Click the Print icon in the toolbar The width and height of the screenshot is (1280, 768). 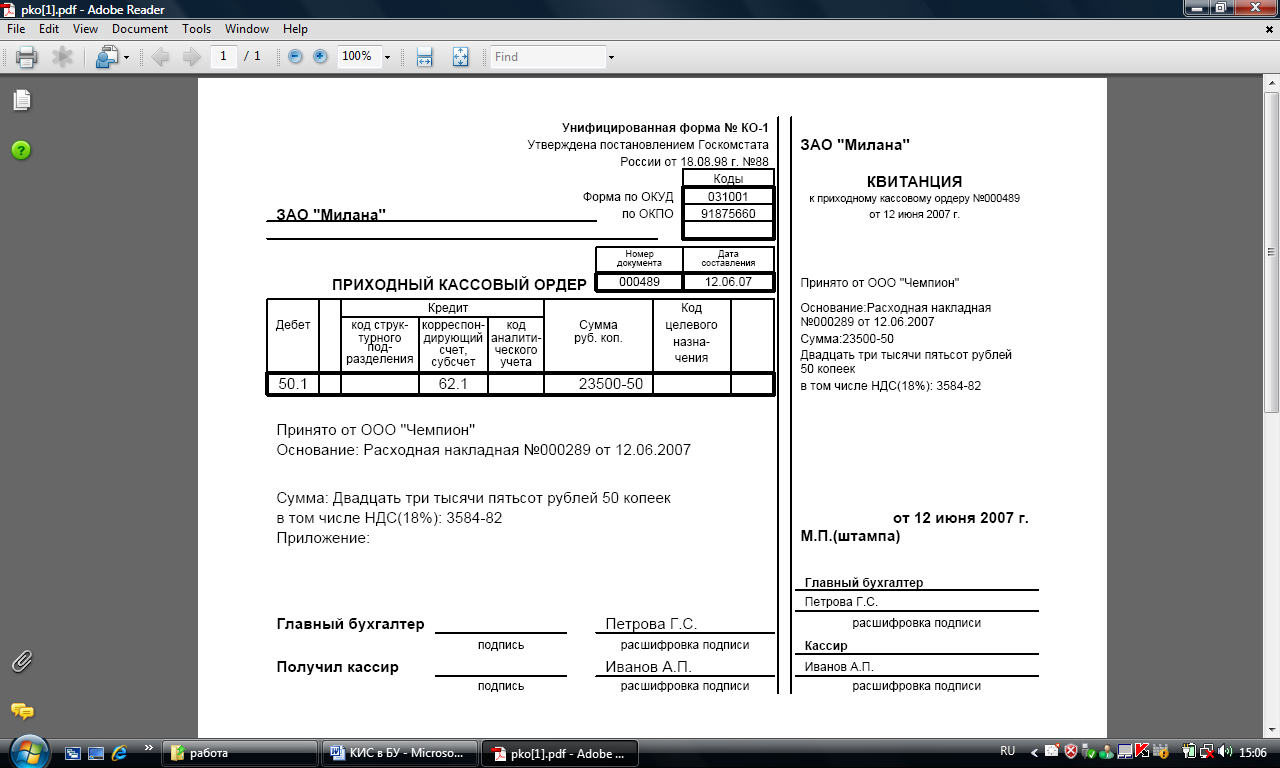point(27,57)
